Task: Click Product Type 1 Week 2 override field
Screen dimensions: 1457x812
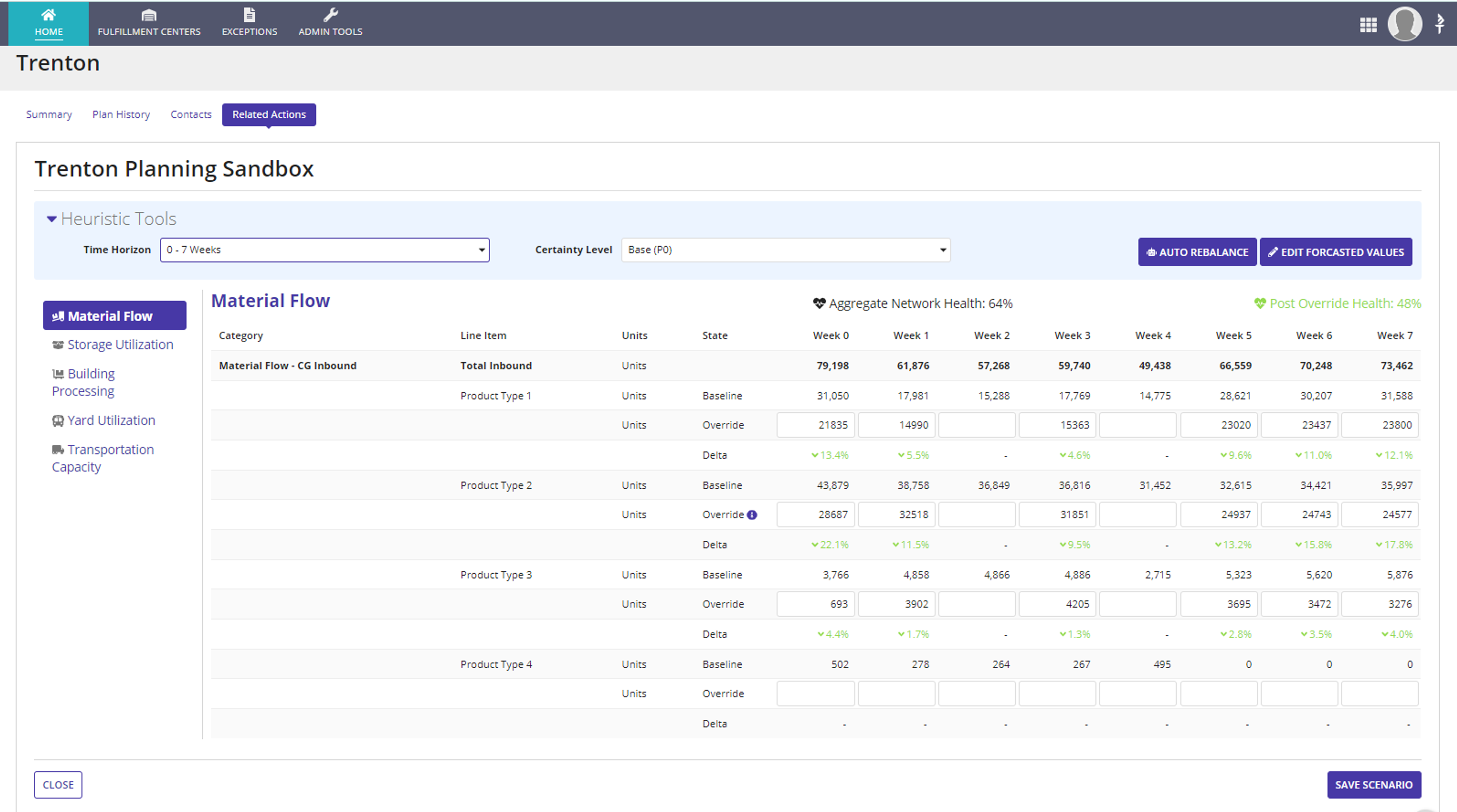Action: (976, 425)
